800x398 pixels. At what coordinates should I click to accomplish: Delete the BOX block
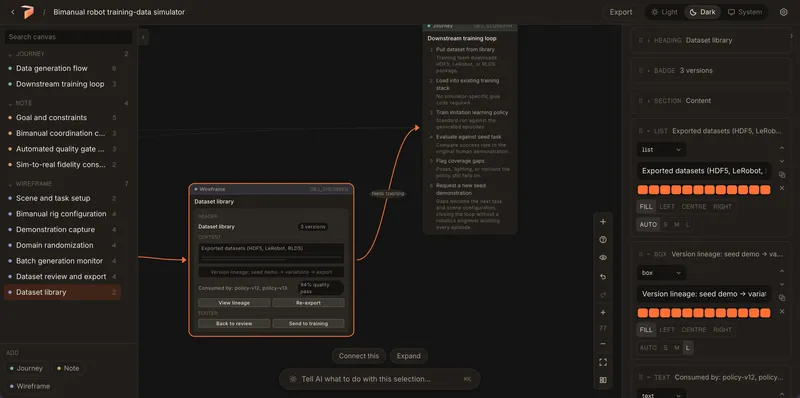tap(782, 311)
